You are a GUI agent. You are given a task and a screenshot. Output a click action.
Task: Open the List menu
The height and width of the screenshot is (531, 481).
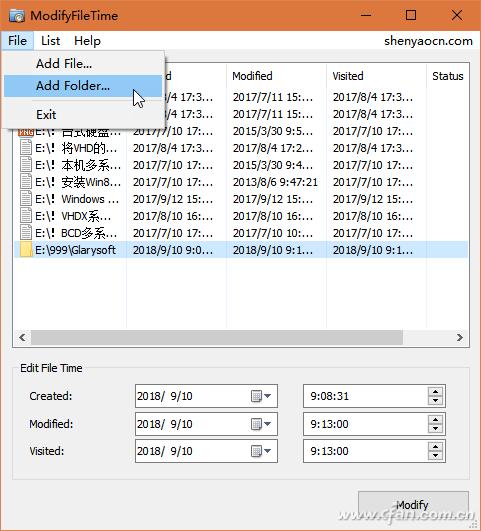(x=50, y=41)
